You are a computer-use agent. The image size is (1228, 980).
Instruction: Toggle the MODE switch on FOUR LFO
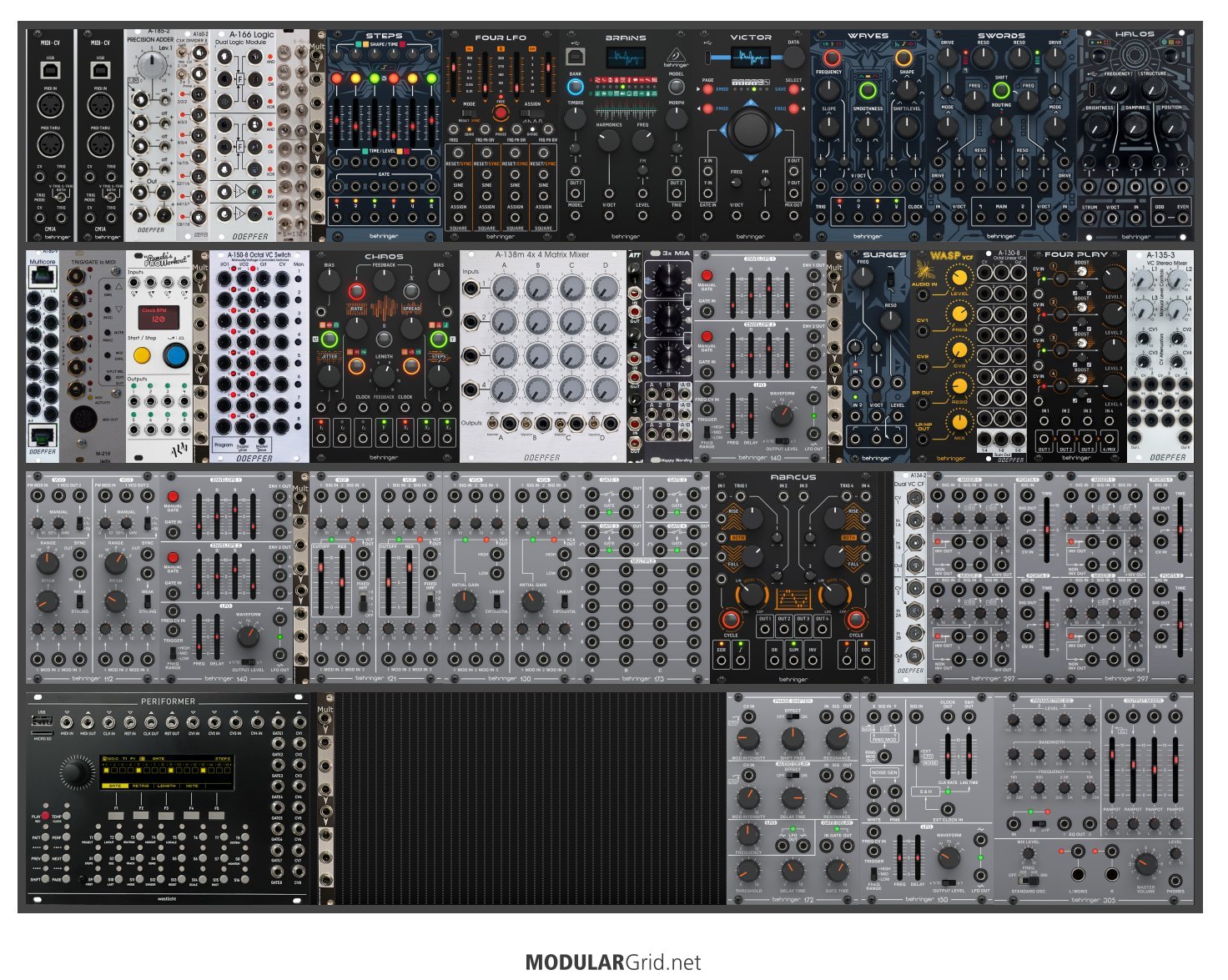(x=470, y=113)
